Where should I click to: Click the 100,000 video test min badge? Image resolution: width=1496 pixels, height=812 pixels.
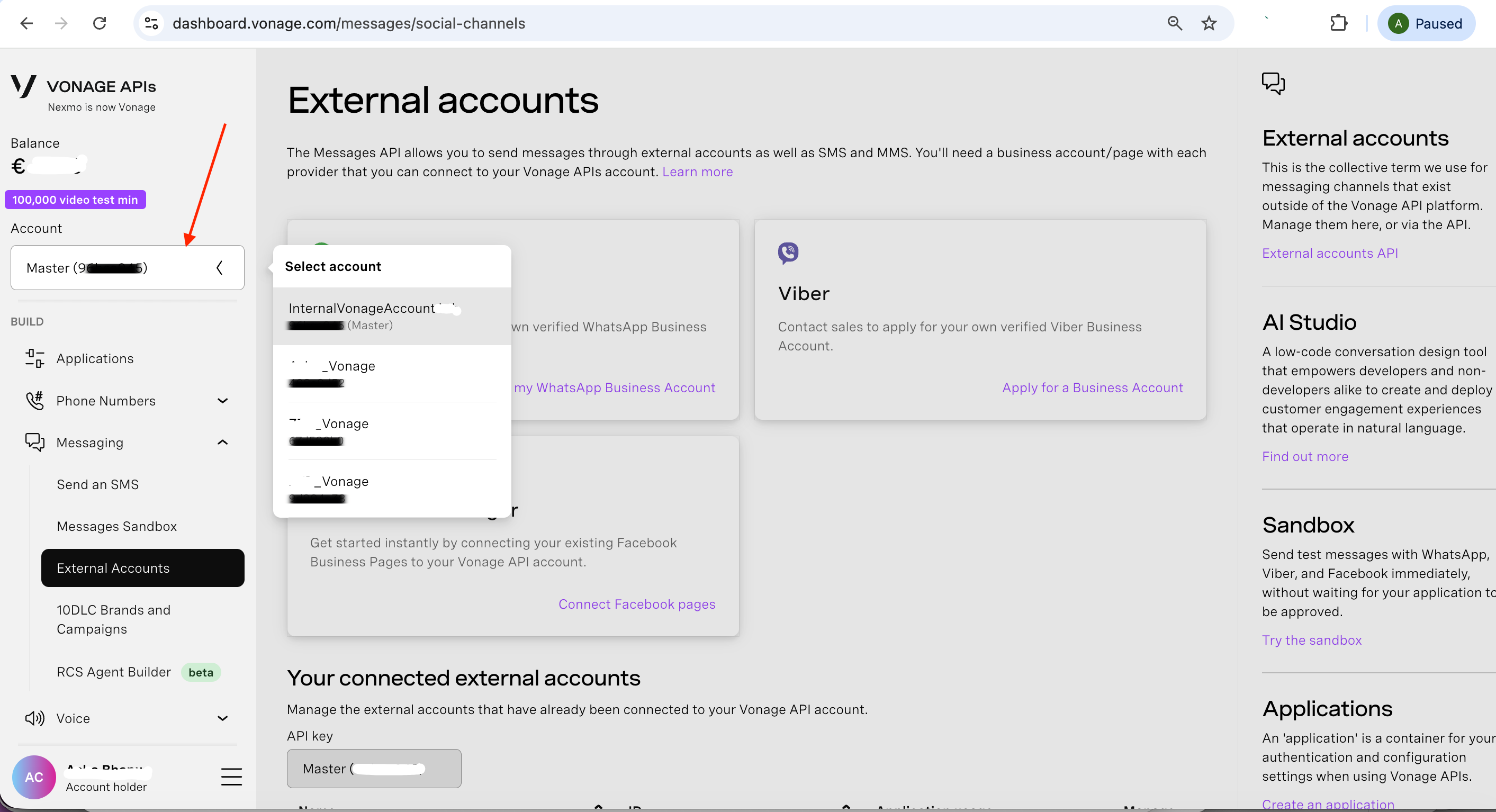[x=76, y=200]
